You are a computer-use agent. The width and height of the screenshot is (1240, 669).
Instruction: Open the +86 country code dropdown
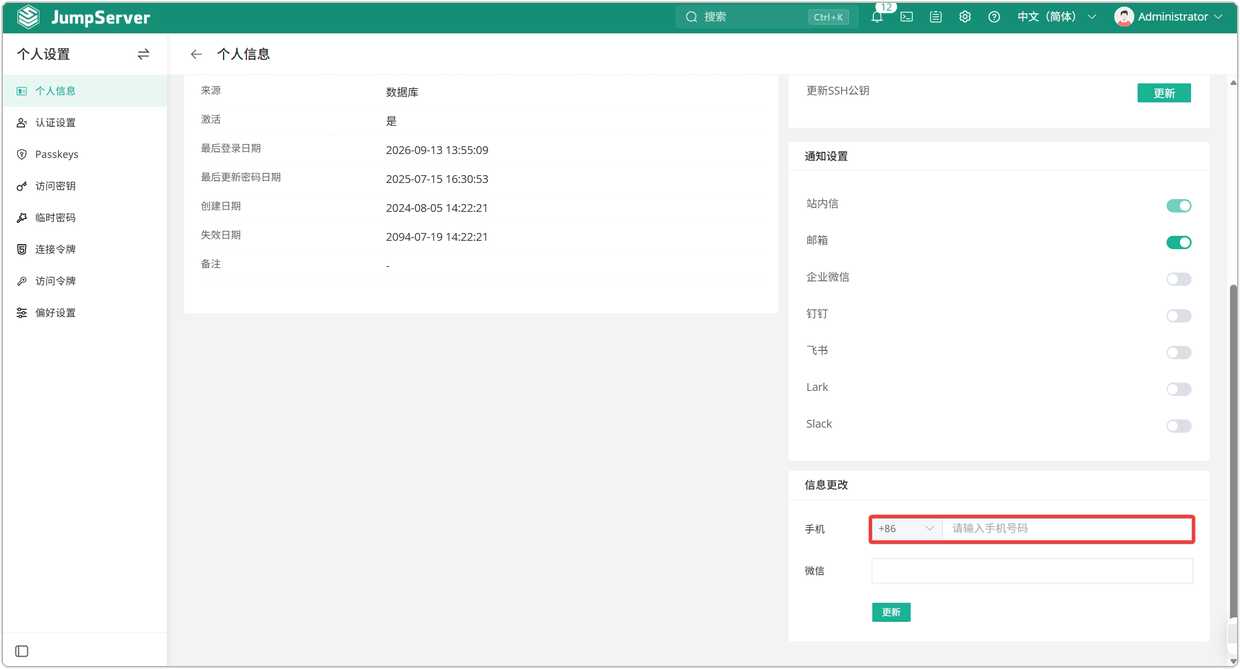(x=906, y=529)
